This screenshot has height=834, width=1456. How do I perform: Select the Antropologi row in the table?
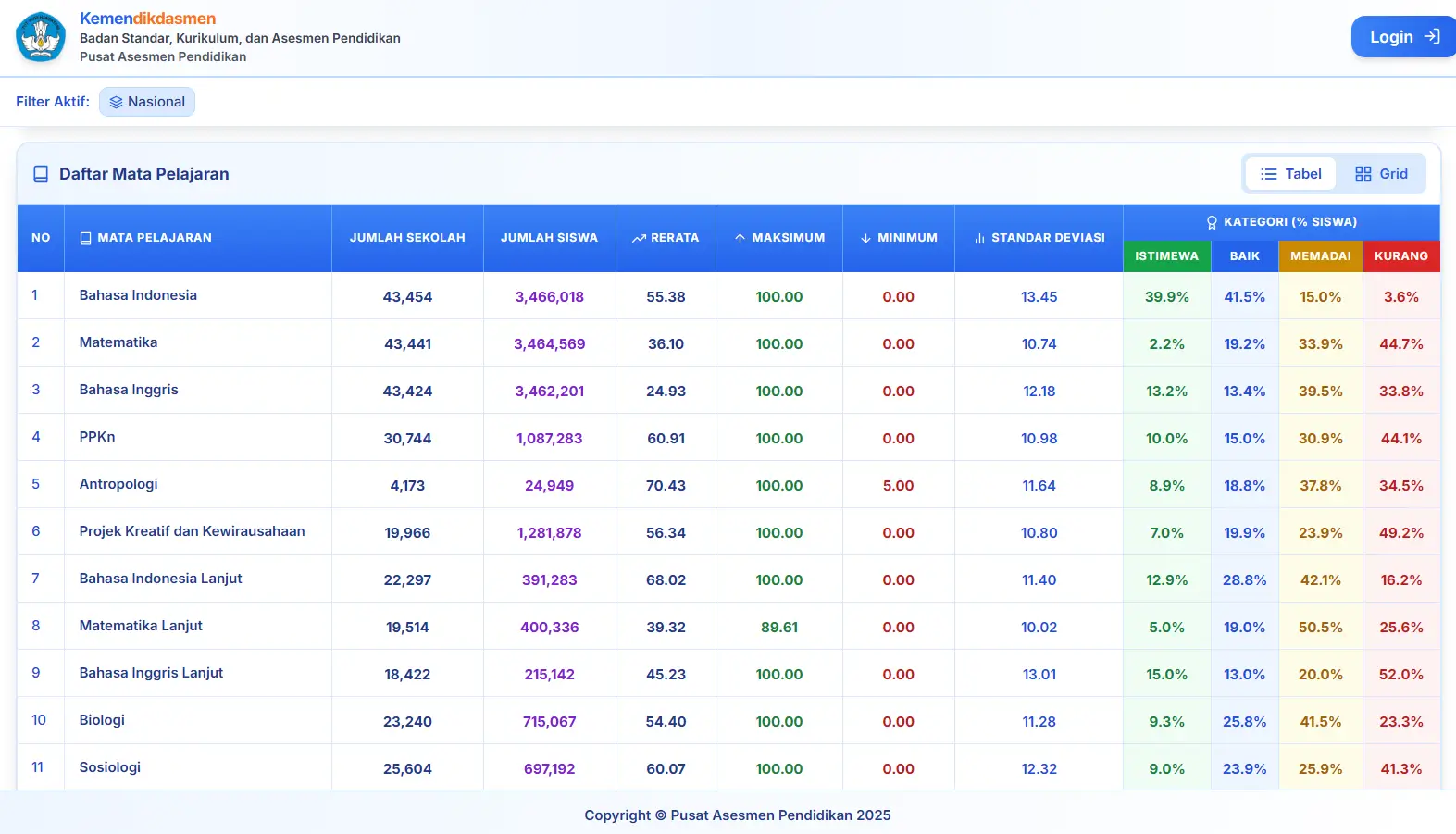(118, 484)
